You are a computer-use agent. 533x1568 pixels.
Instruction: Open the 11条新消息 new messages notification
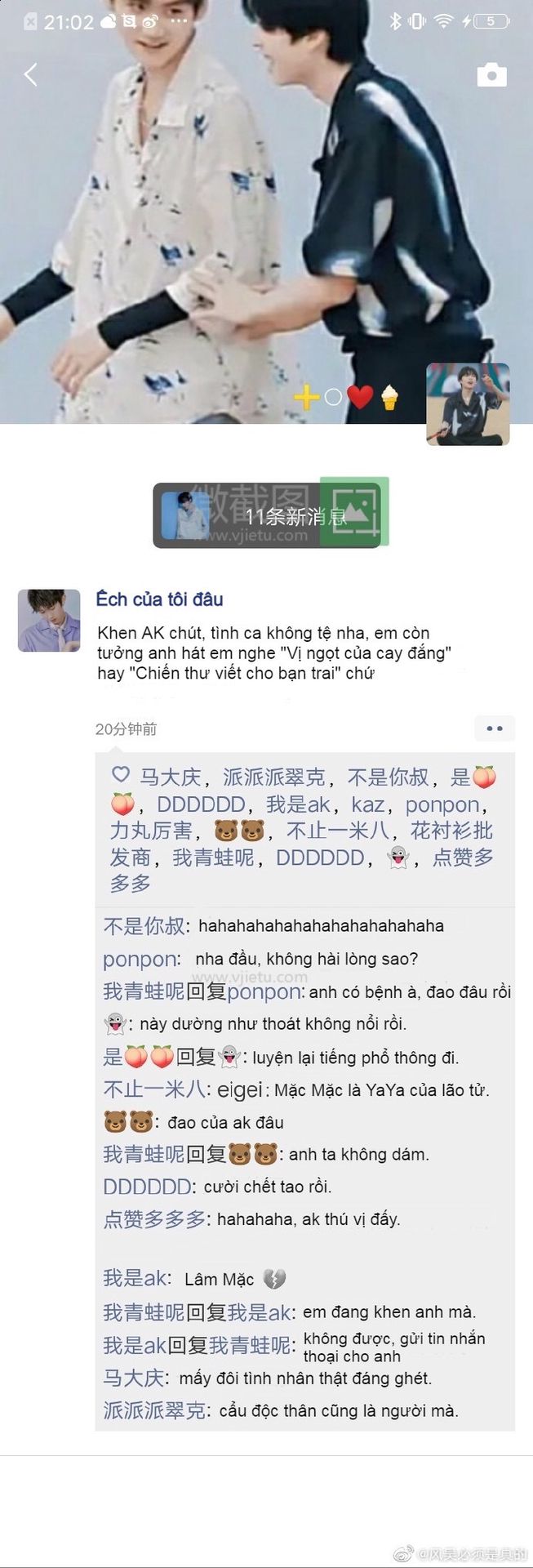pos(267,515)
